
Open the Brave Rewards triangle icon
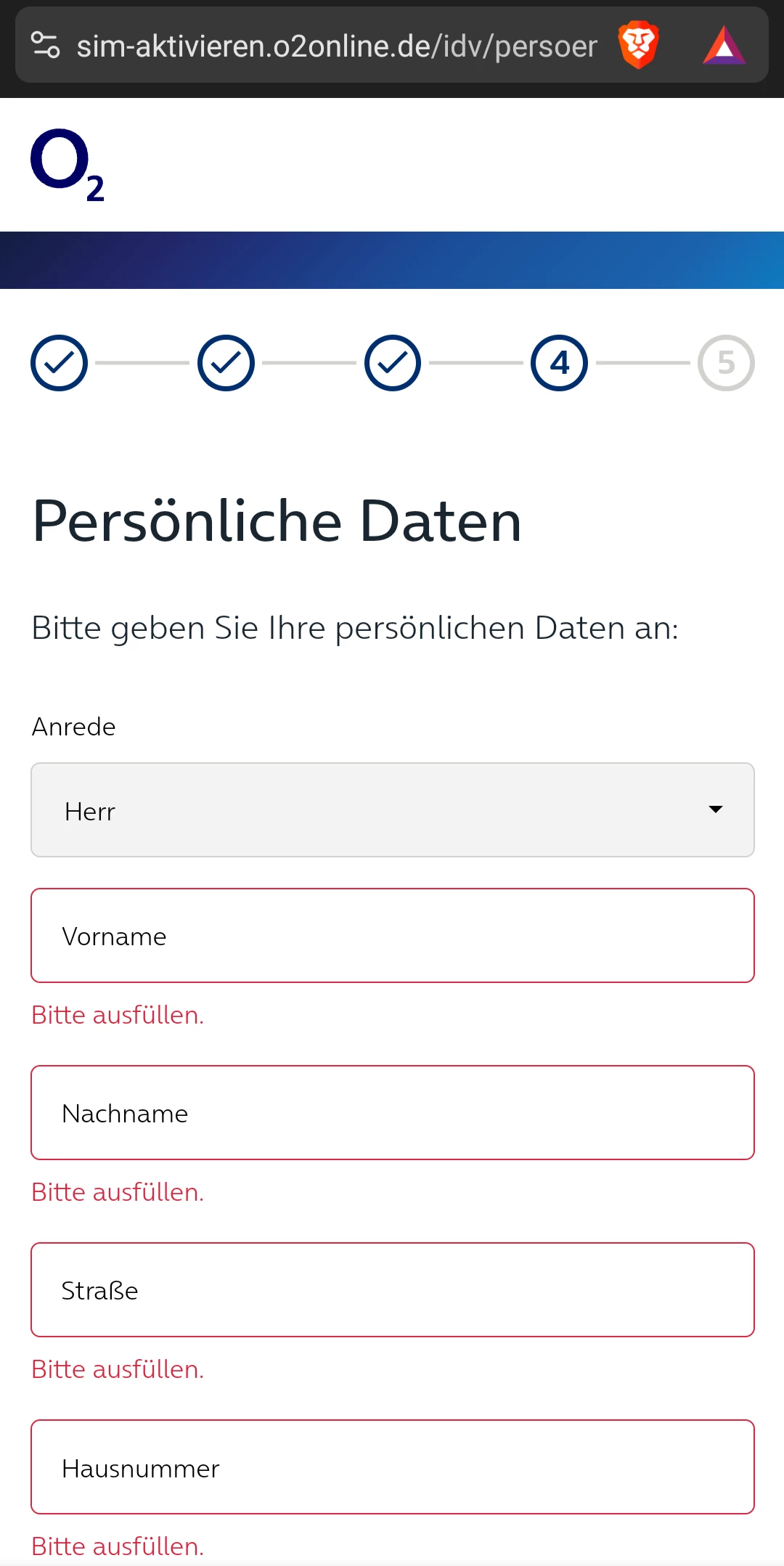coord(724,46)
